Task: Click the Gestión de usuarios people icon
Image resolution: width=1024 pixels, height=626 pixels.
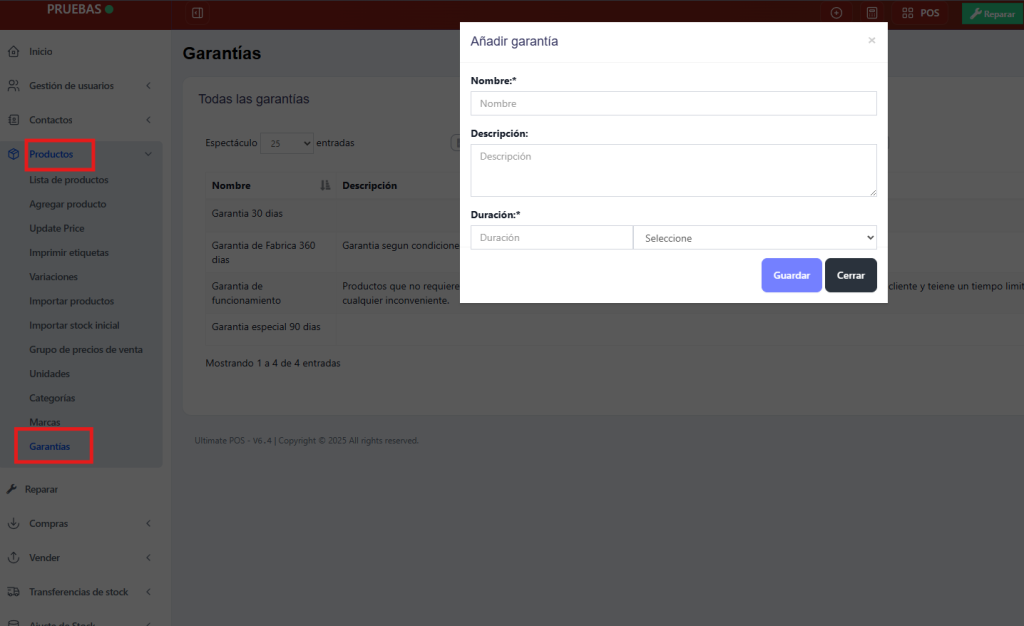Action: click(13, 86)
